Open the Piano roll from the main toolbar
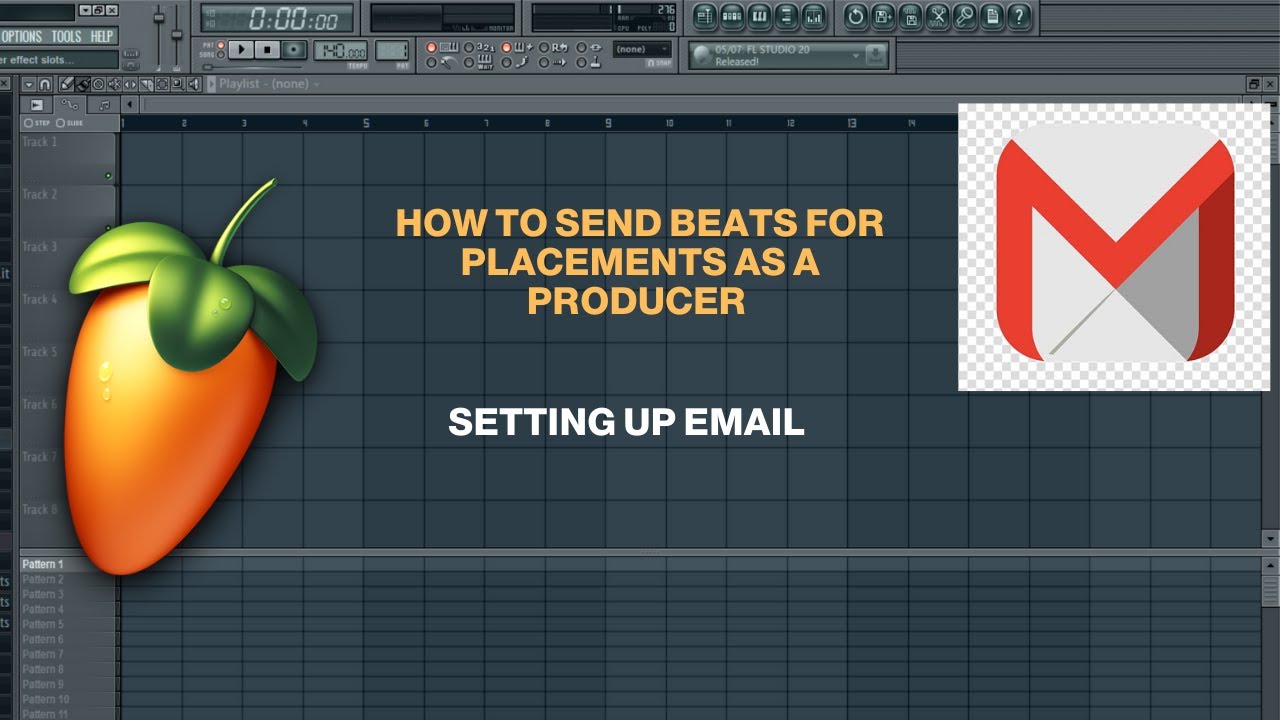 (x=759, y=17)
